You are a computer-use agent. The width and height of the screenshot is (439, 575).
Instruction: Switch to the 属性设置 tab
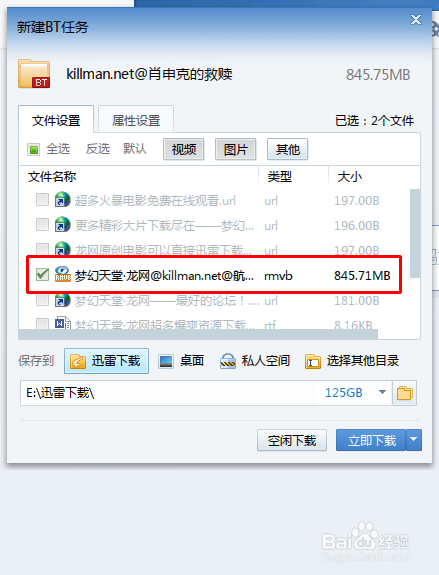136,120
